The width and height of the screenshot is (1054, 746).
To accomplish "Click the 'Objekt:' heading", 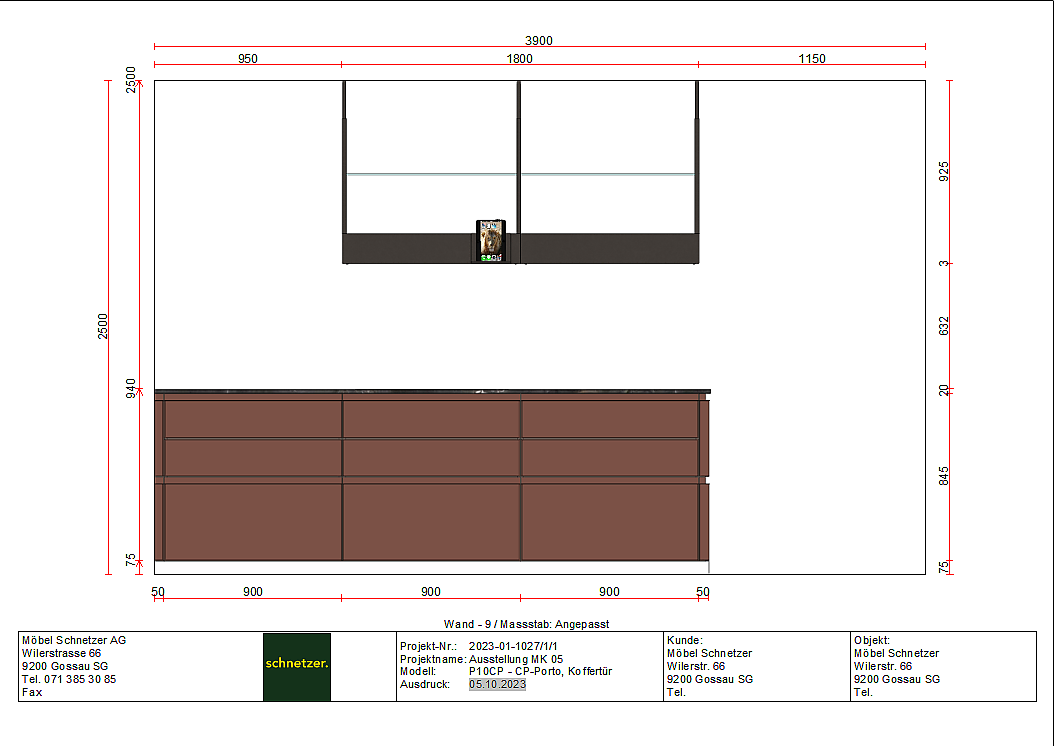I will coord(872,640).
